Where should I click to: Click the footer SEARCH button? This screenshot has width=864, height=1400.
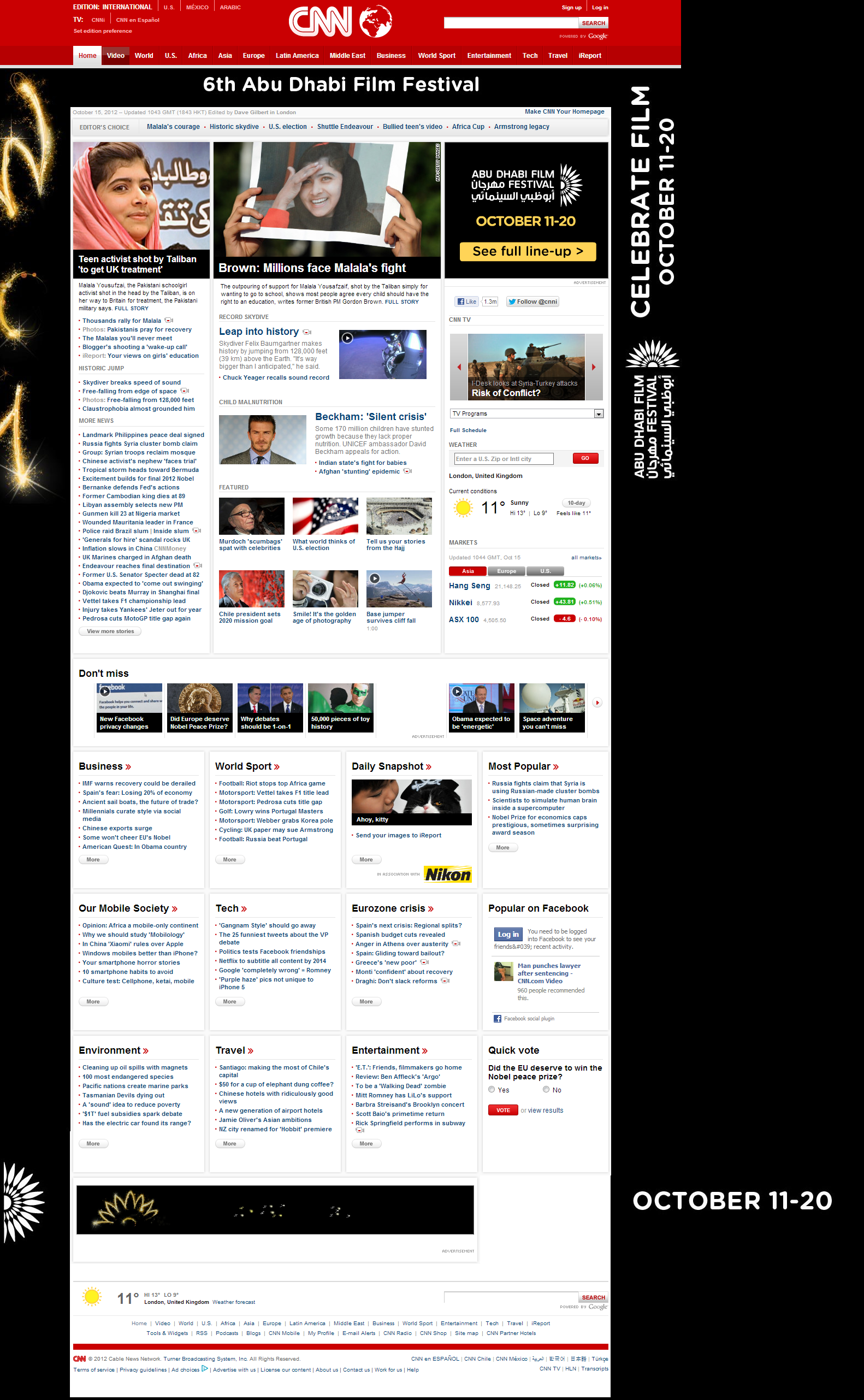click(x=593, y=1297)
